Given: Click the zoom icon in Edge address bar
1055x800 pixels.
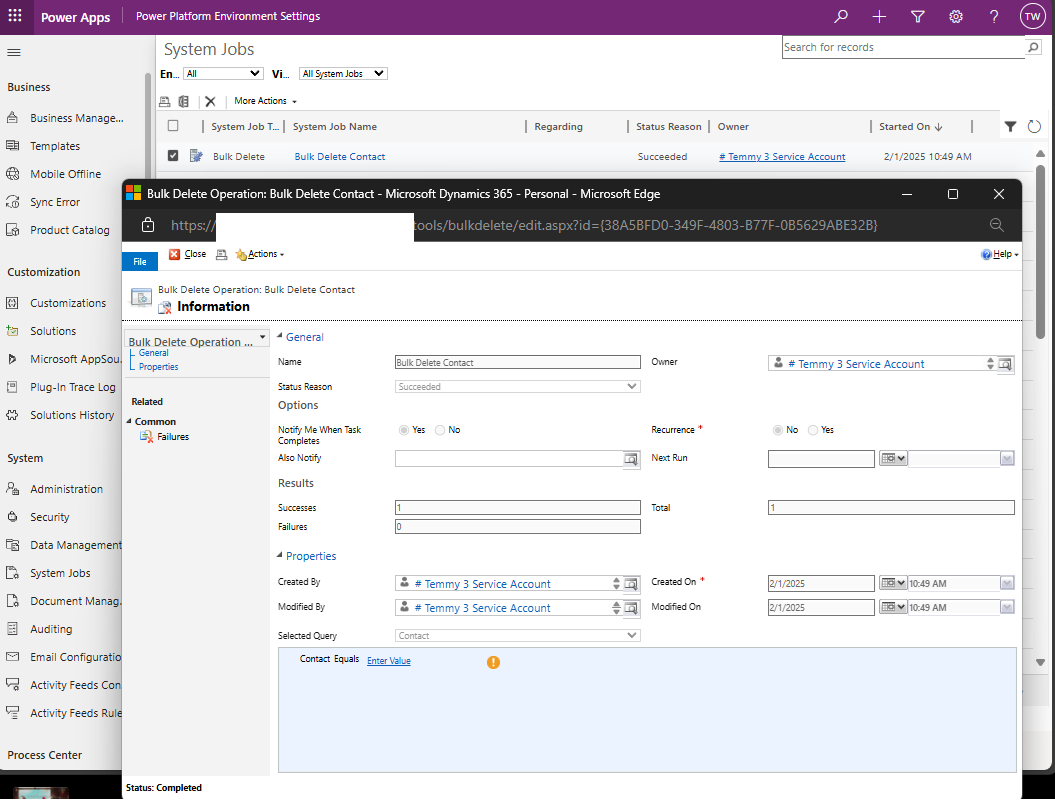Looking at the screenshot, I should coord(996,225).
